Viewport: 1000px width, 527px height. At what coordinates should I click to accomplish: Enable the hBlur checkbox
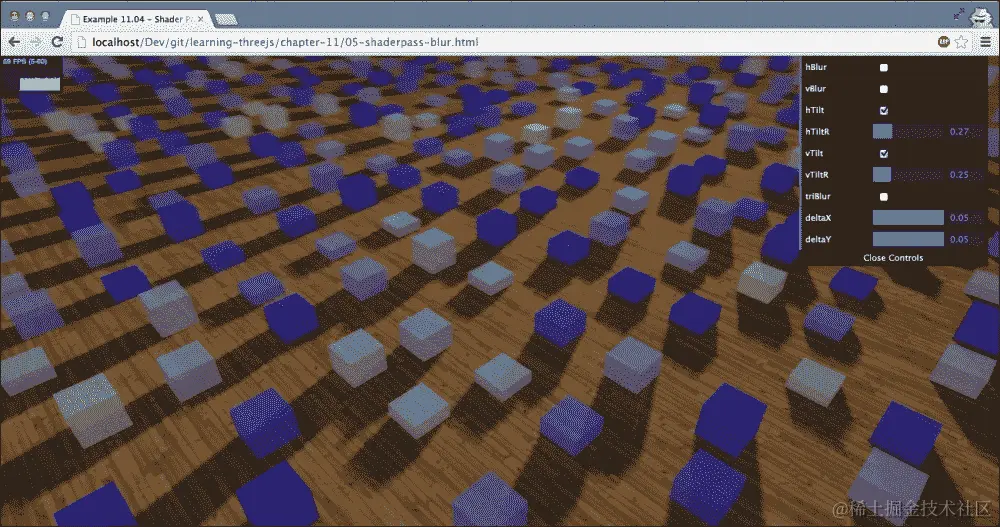tap(883, 67)
